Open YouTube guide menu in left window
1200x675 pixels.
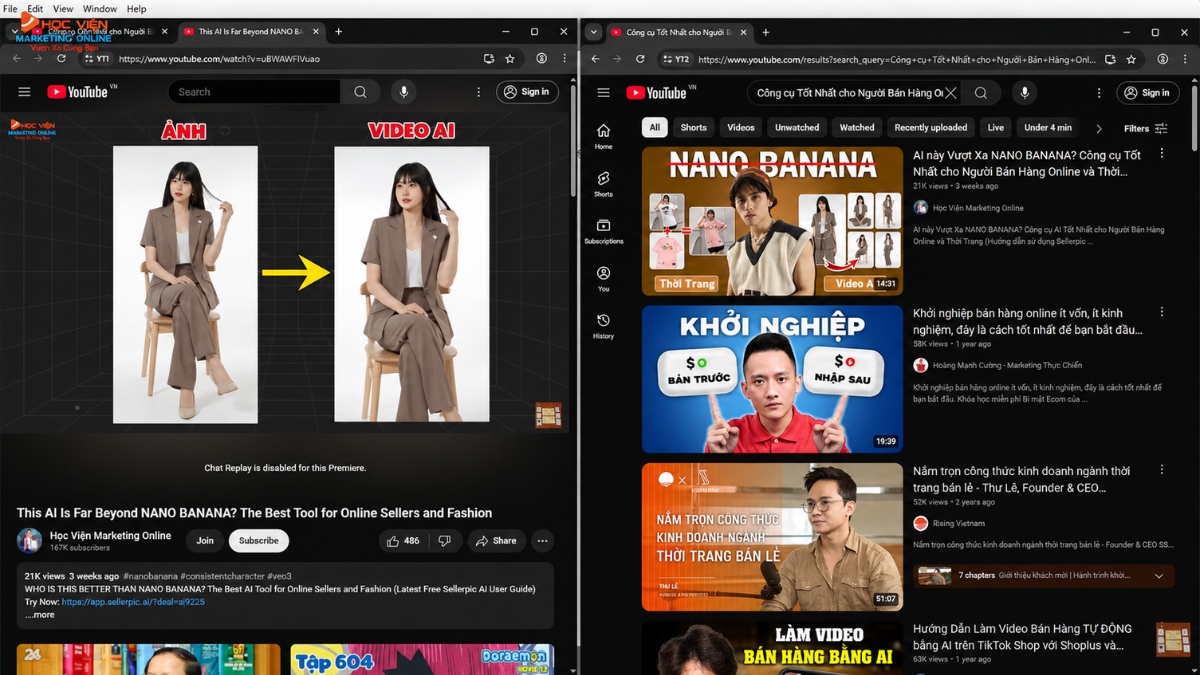coord(24,92)
